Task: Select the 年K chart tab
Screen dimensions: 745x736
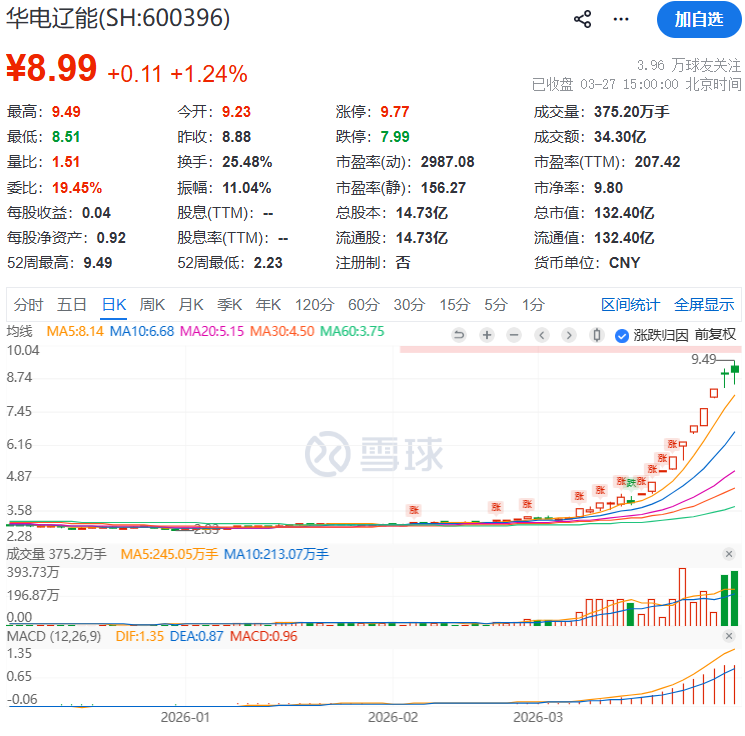Action: pos(268,305)
